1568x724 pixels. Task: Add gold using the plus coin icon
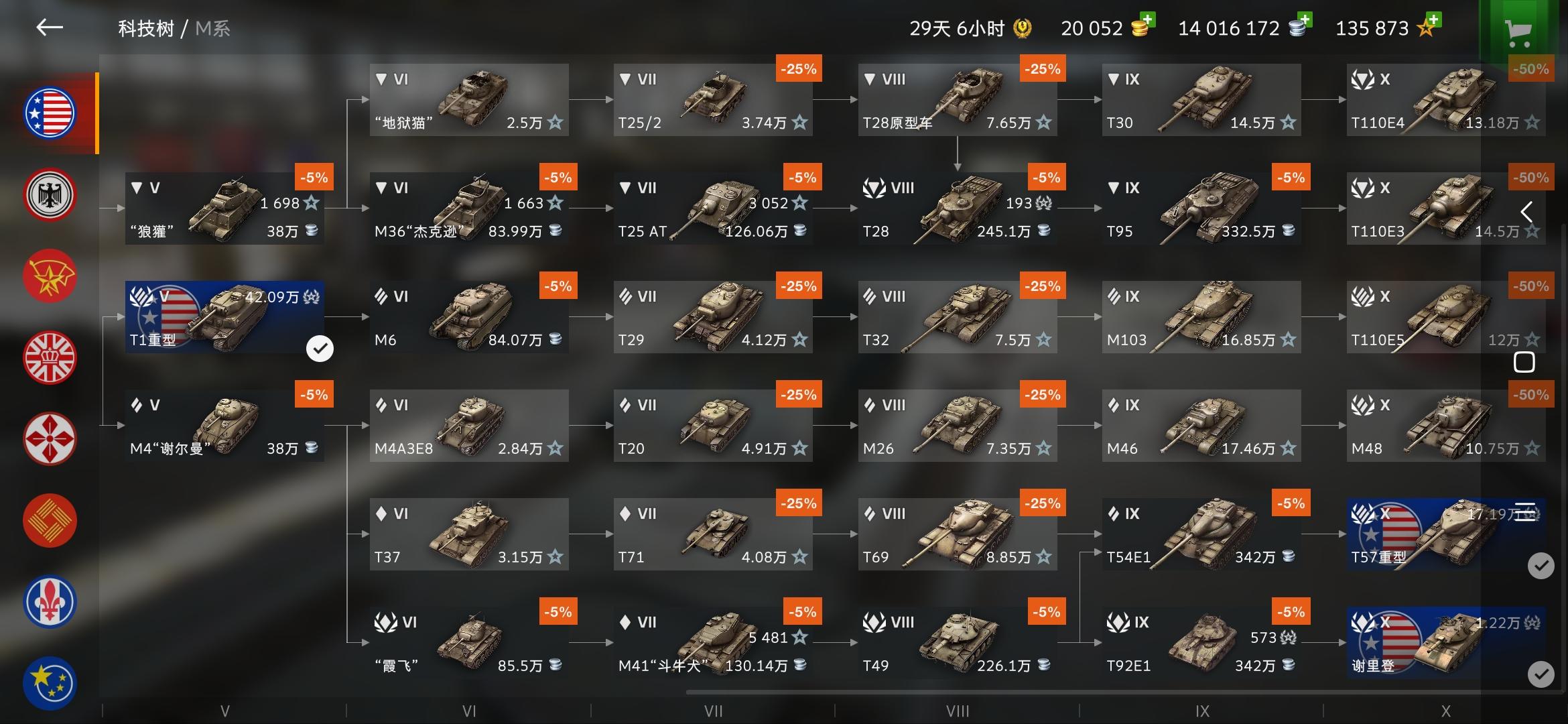pos(1143,27)
